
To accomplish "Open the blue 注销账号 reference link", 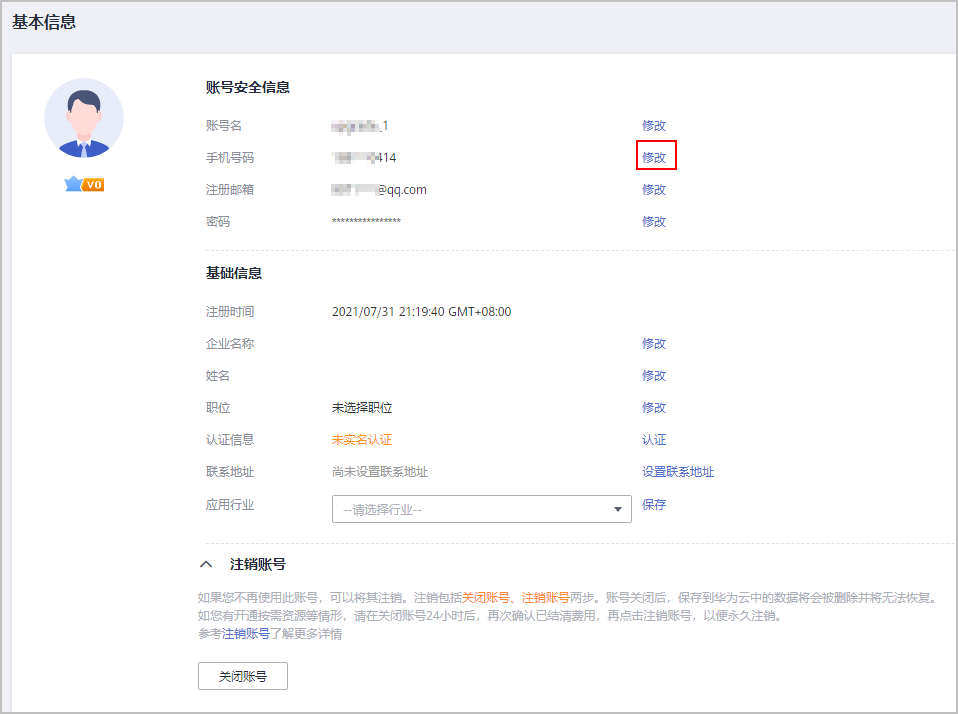I will tap(246, 634).
